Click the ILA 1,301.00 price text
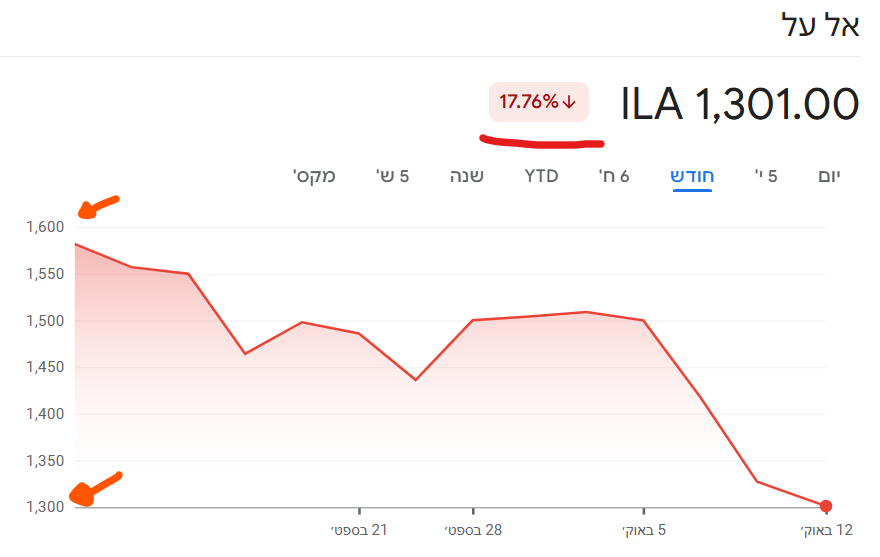Viewport: 880px width, 557px height. click(x=740, y=104)
